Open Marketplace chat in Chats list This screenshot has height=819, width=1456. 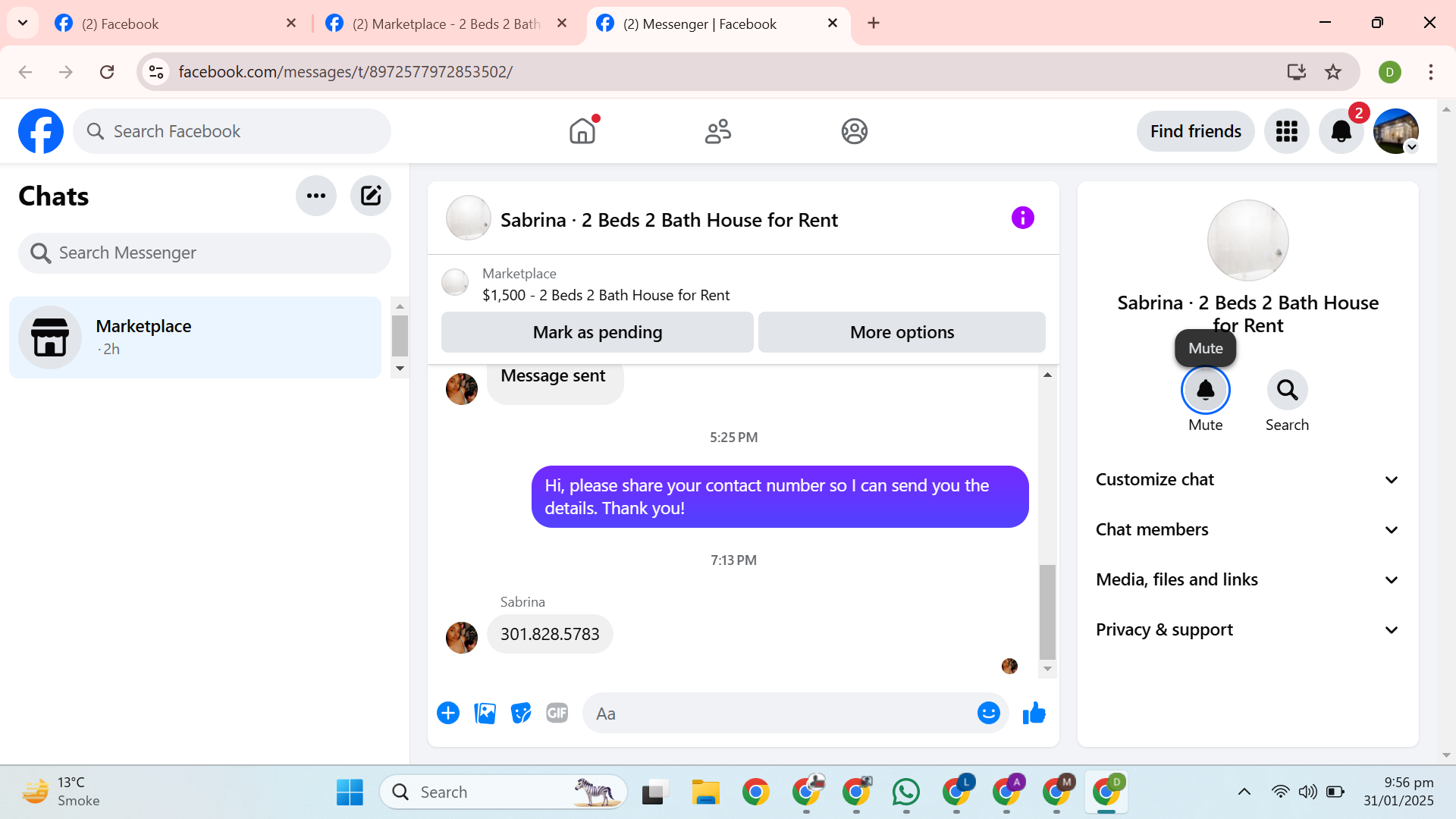tap(195, 337)
